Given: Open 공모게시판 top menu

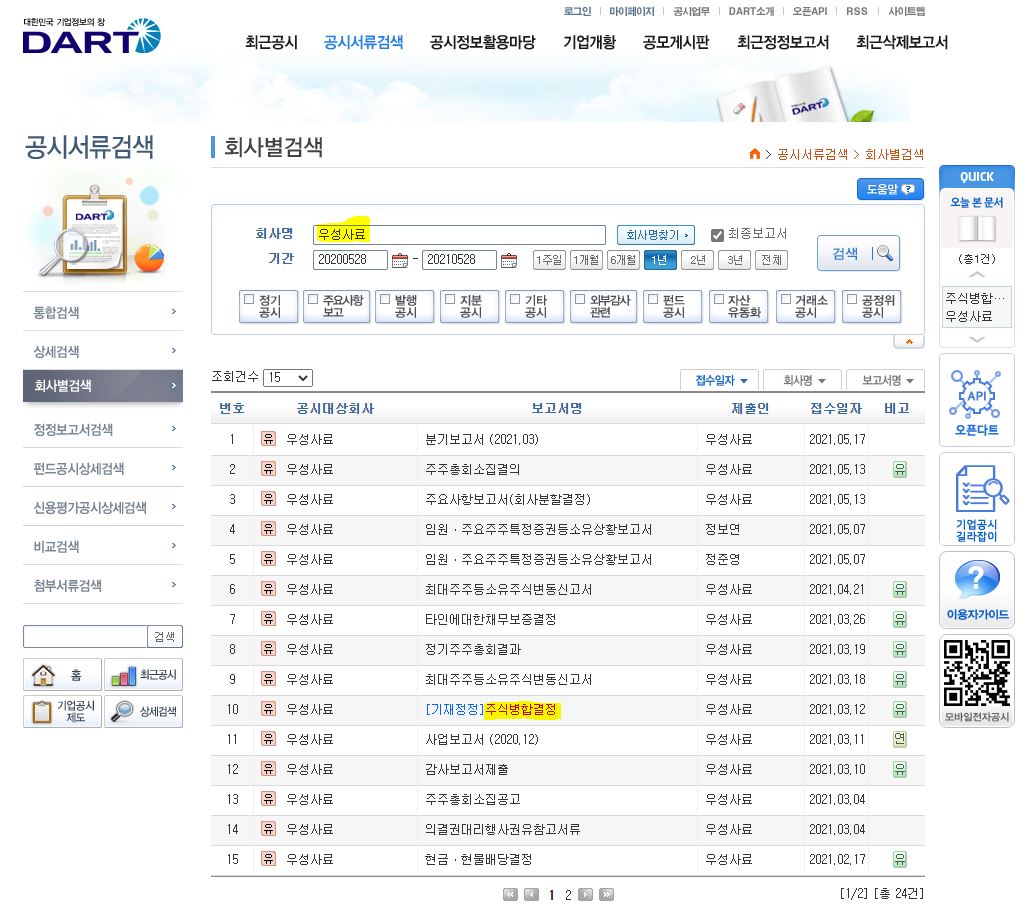Looking at the screenshot, I should coord(676,43).
